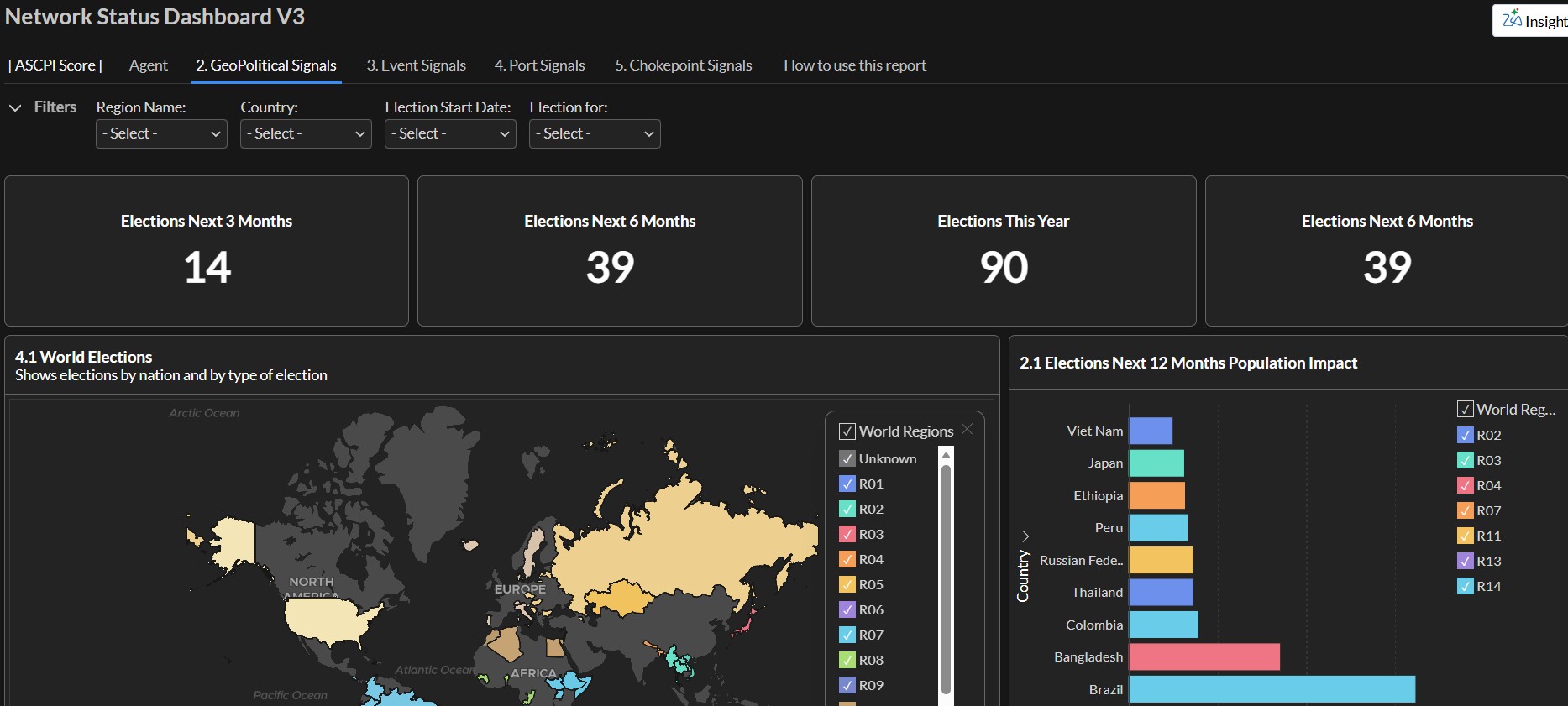Screen dimensions: 1568x706
Task: Select the GeoPolitical Signals tab
Action: point(266,65)
